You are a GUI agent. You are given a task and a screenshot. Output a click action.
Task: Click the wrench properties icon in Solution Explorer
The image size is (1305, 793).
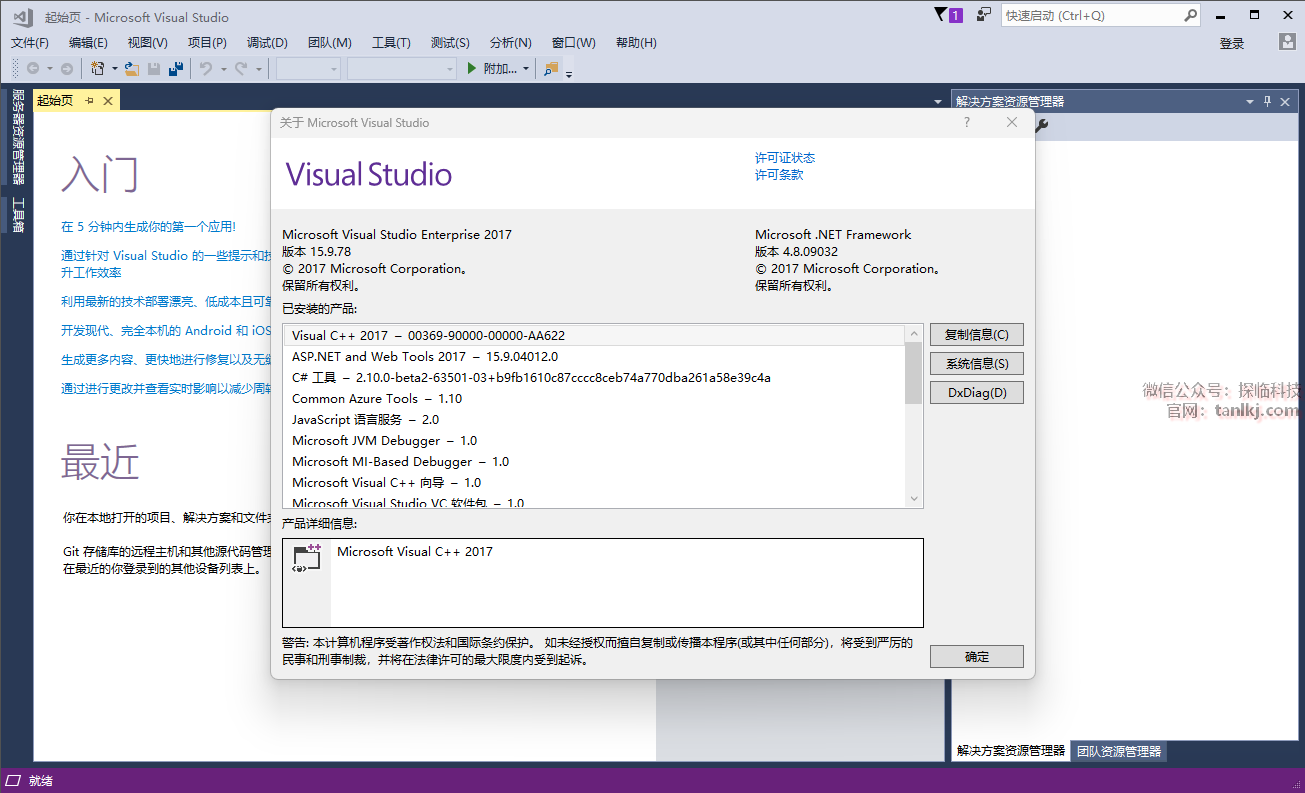pos(1041,125)
